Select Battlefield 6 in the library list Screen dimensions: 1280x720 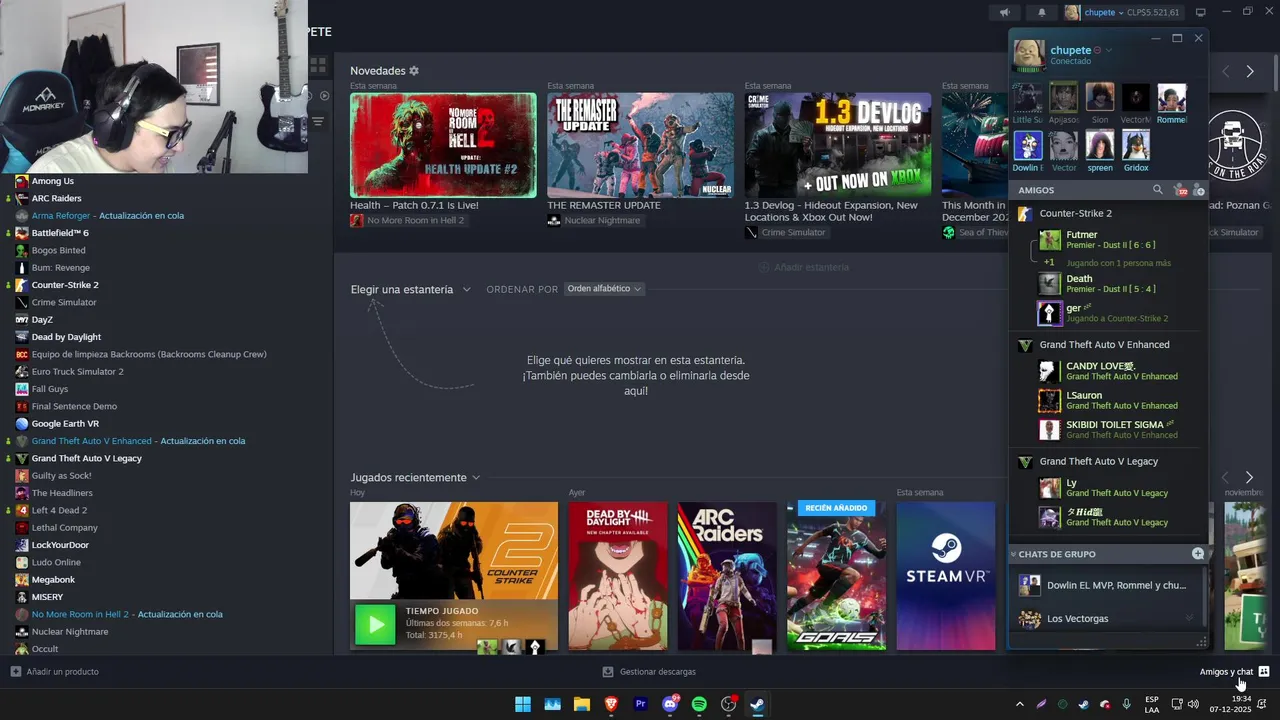click(60, 233)
